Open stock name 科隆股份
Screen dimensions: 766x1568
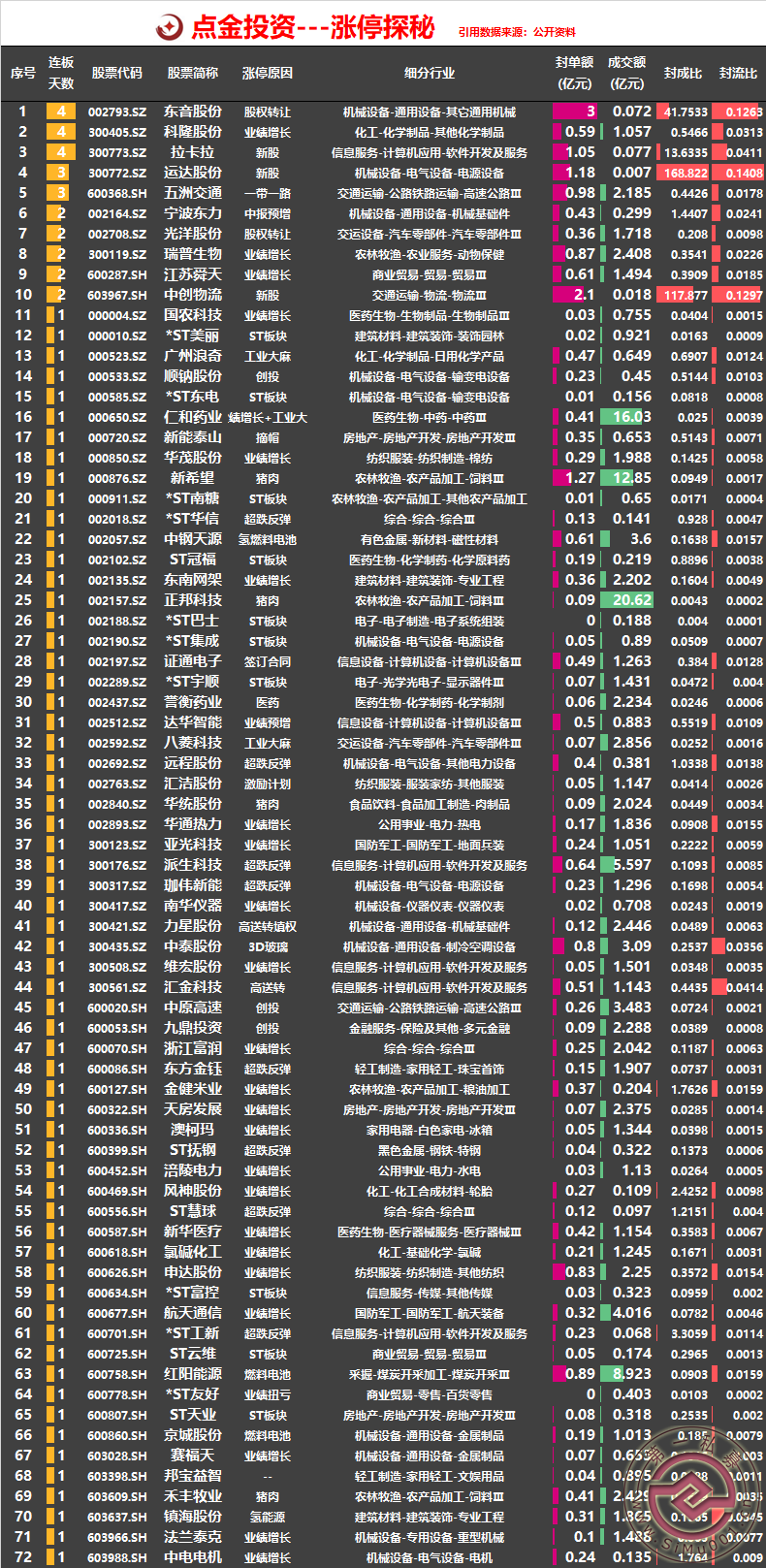pyautogui.click(x=193, y=132)
